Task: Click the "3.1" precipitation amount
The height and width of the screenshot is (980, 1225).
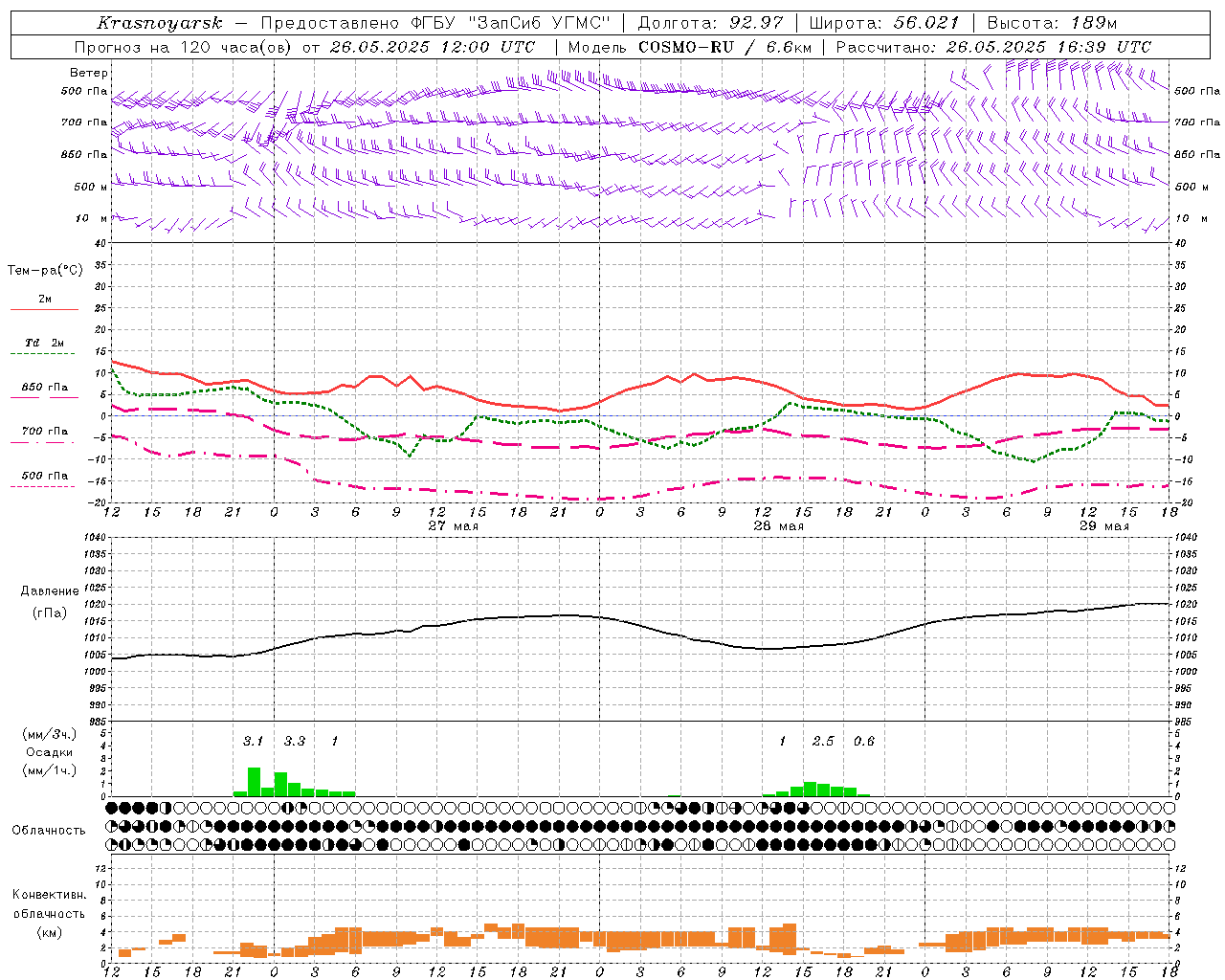Action: 253,741
